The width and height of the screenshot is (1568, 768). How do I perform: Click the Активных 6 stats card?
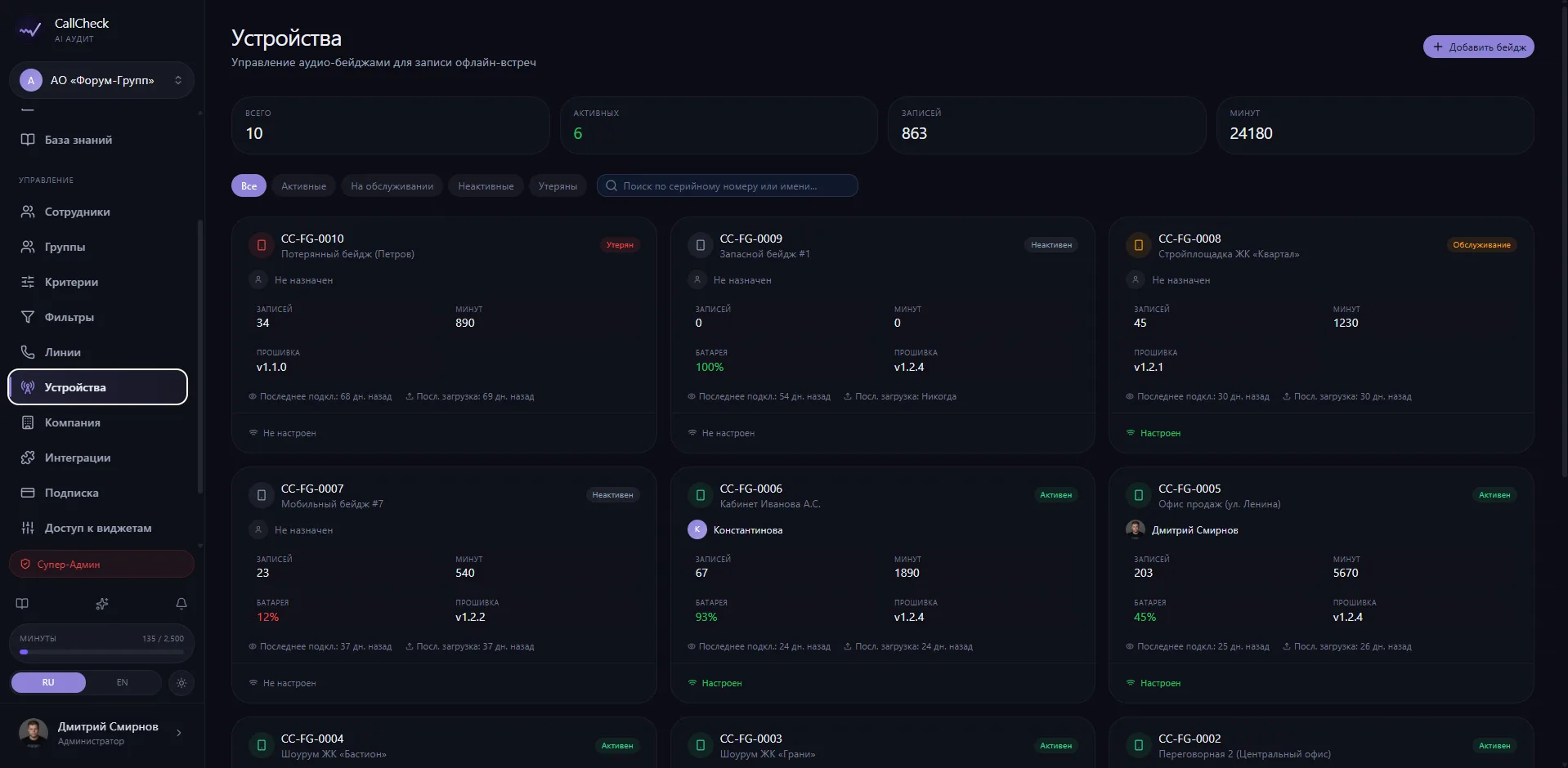[x=719, y=125]
